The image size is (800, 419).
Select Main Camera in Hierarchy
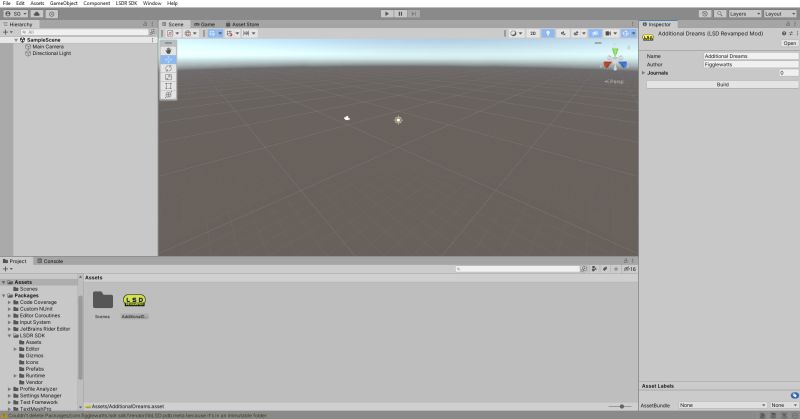coord(48,46)
